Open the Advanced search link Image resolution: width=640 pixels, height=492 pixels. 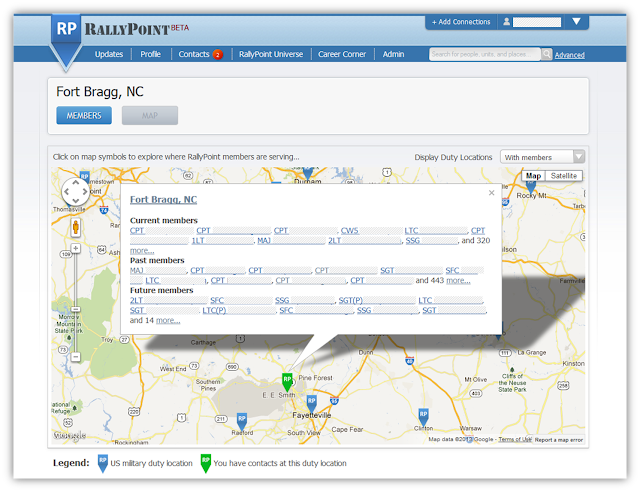570,55
